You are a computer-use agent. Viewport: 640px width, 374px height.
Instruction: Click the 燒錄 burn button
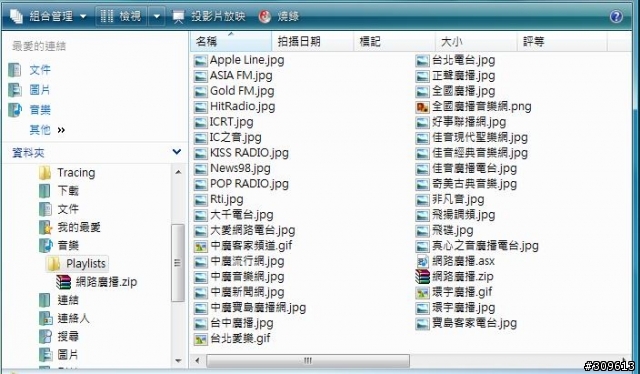(x=279, y=16)
